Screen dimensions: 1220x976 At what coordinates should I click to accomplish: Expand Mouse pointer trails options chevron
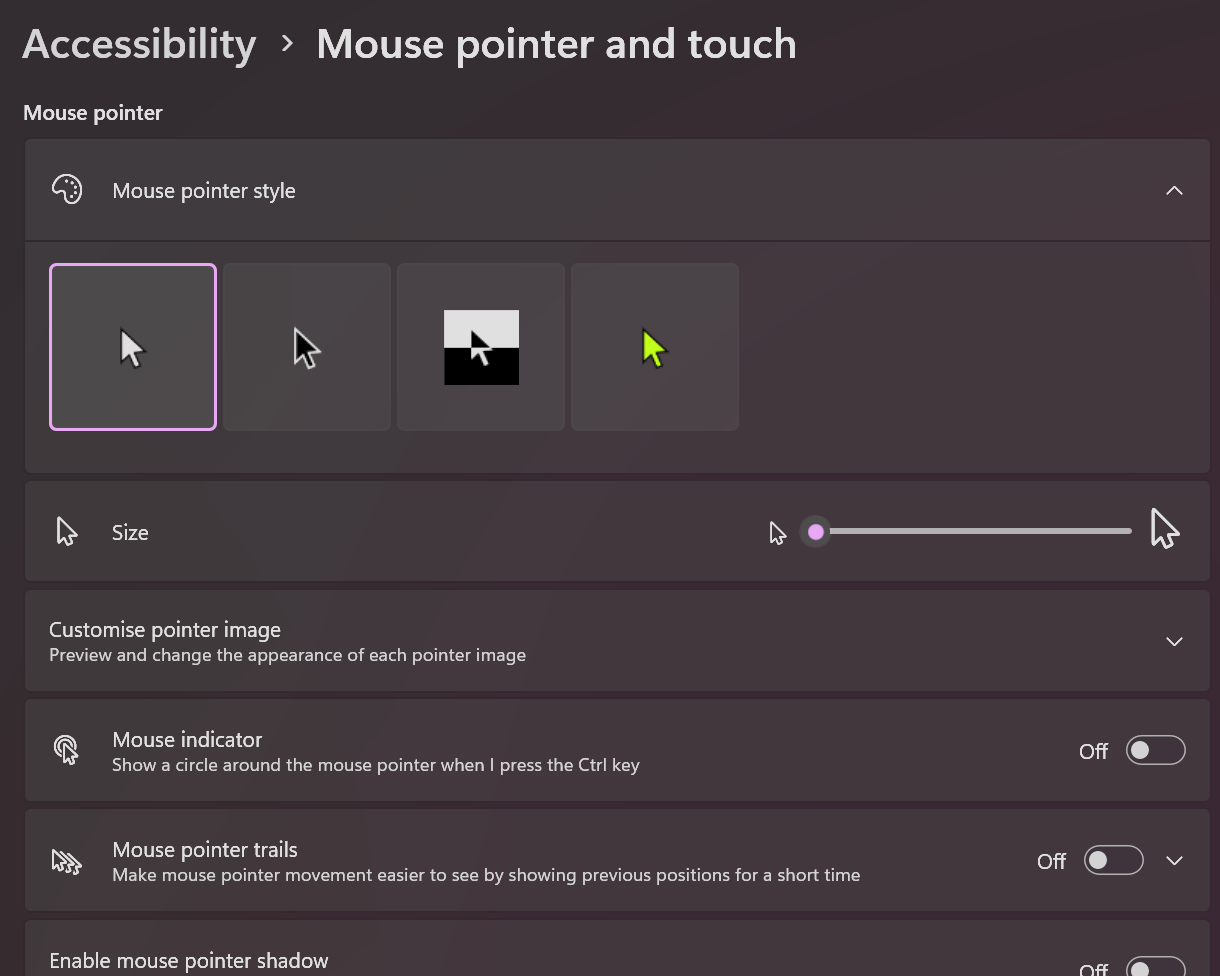point(1174,861)
